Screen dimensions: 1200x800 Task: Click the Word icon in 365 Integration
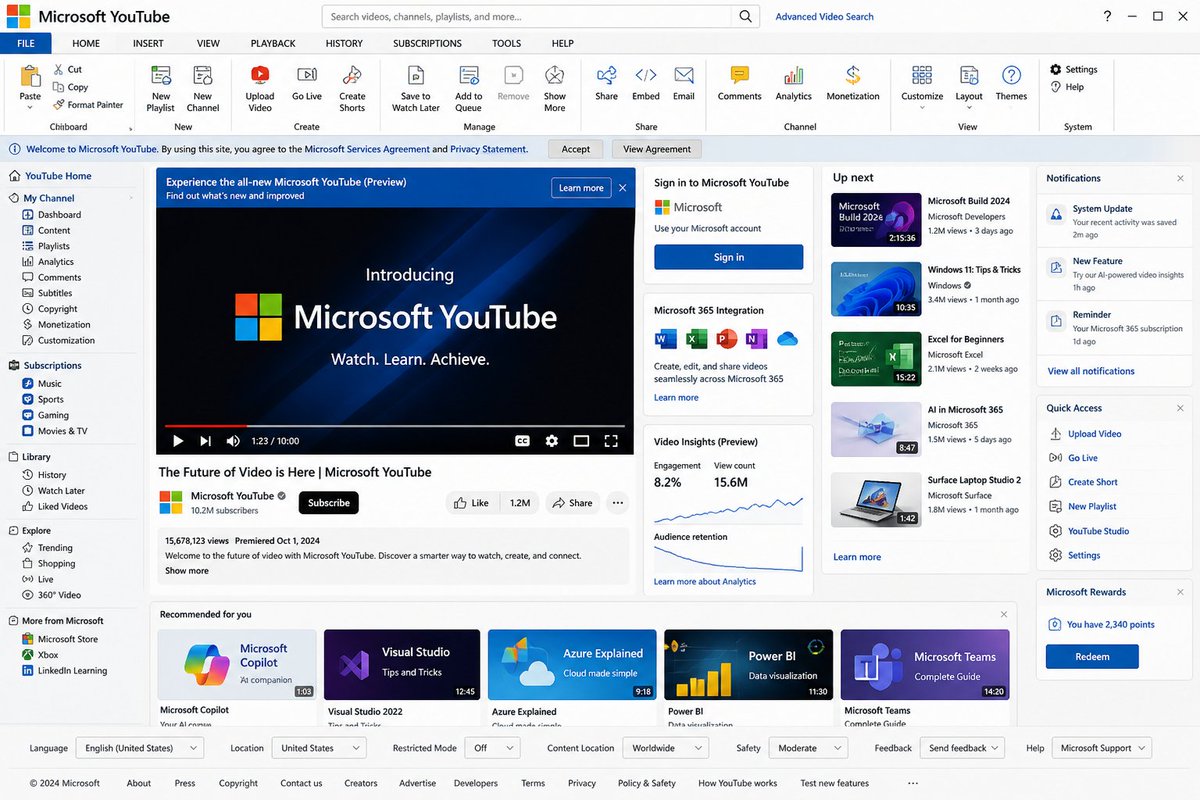click(x=665, y=339)
